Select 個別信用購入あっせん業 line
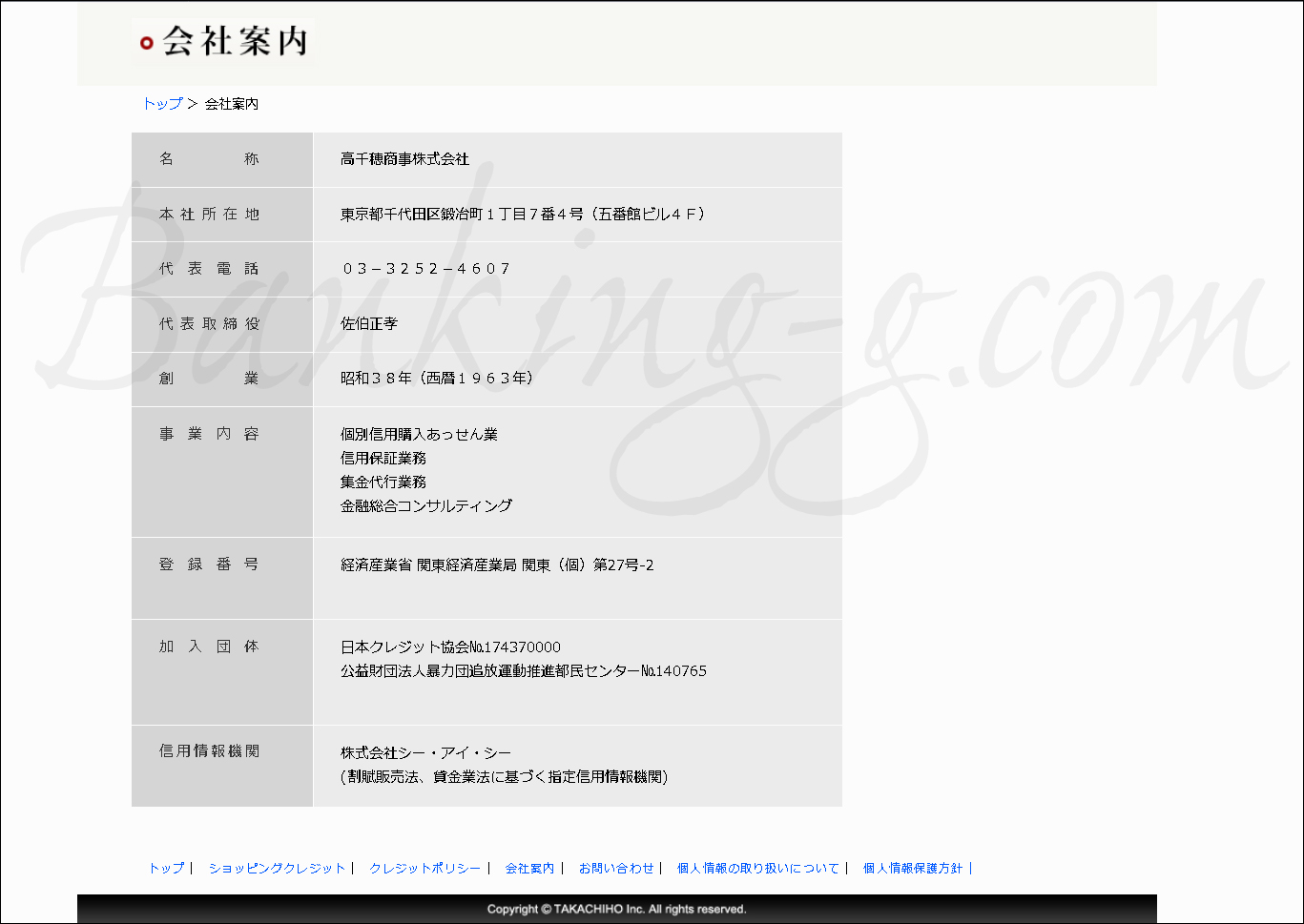This screenshot has height=924, width=1304. (419, 435)
